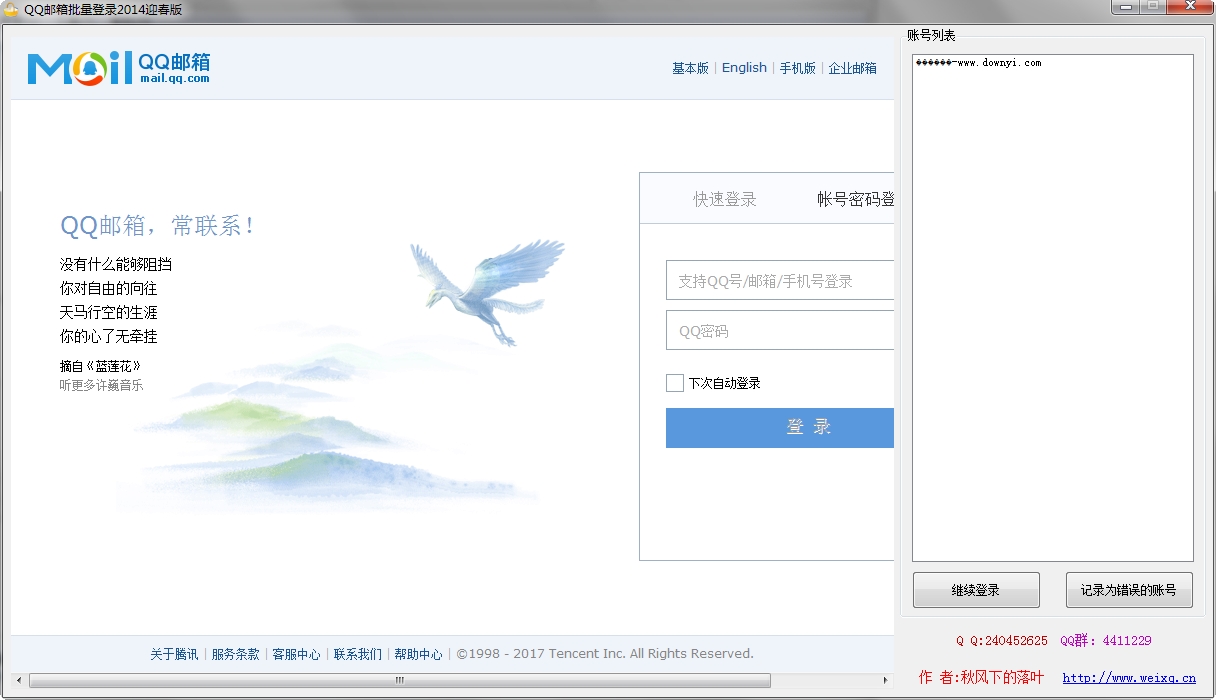Screen dimensions: 1216x700
Task: Switch to the 快速登录 quick login tab
Action: (724, 197)
